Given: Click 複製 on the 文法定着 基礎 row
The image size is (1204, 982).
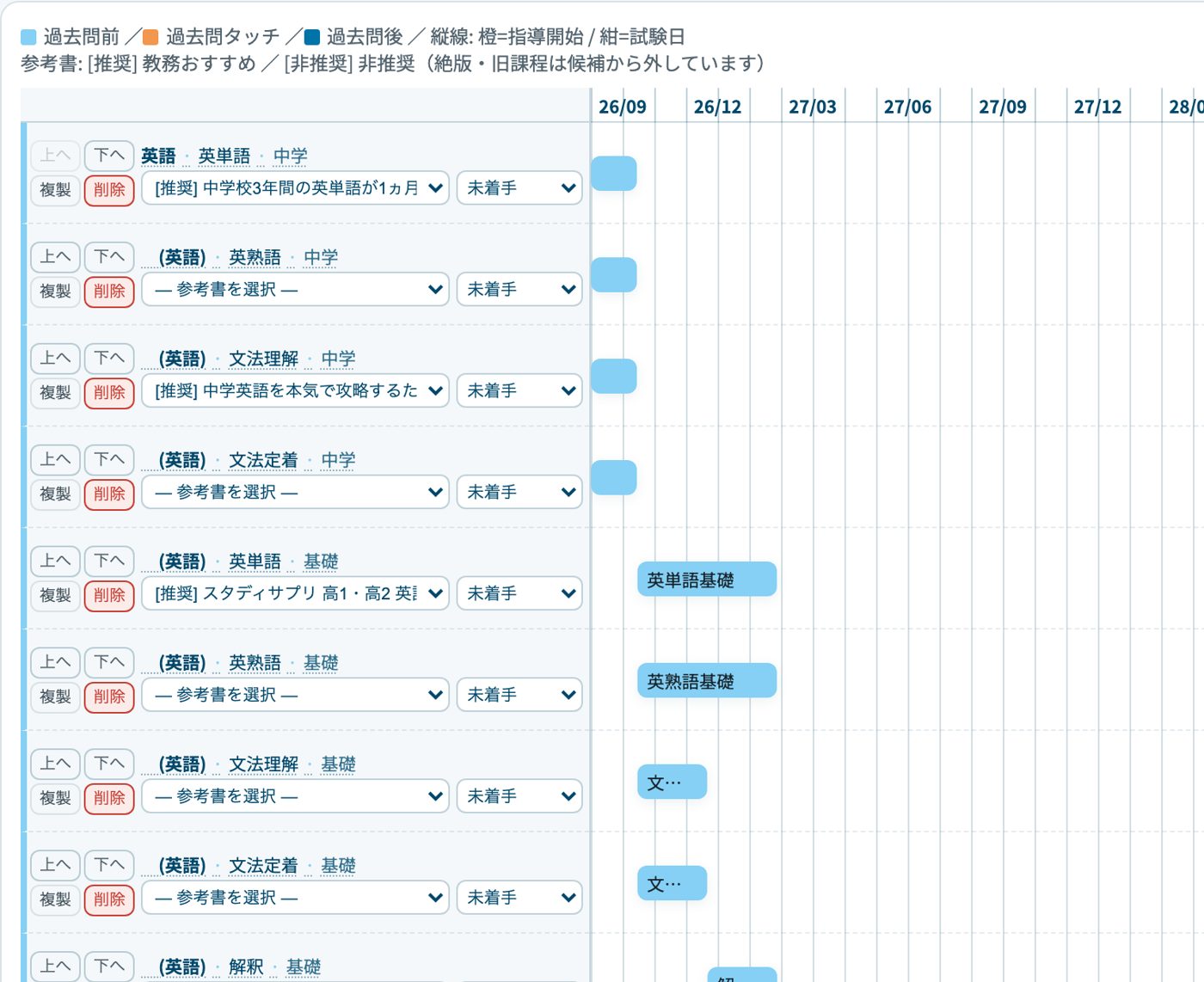Looking at the screenshot, I should click(56, 900).
